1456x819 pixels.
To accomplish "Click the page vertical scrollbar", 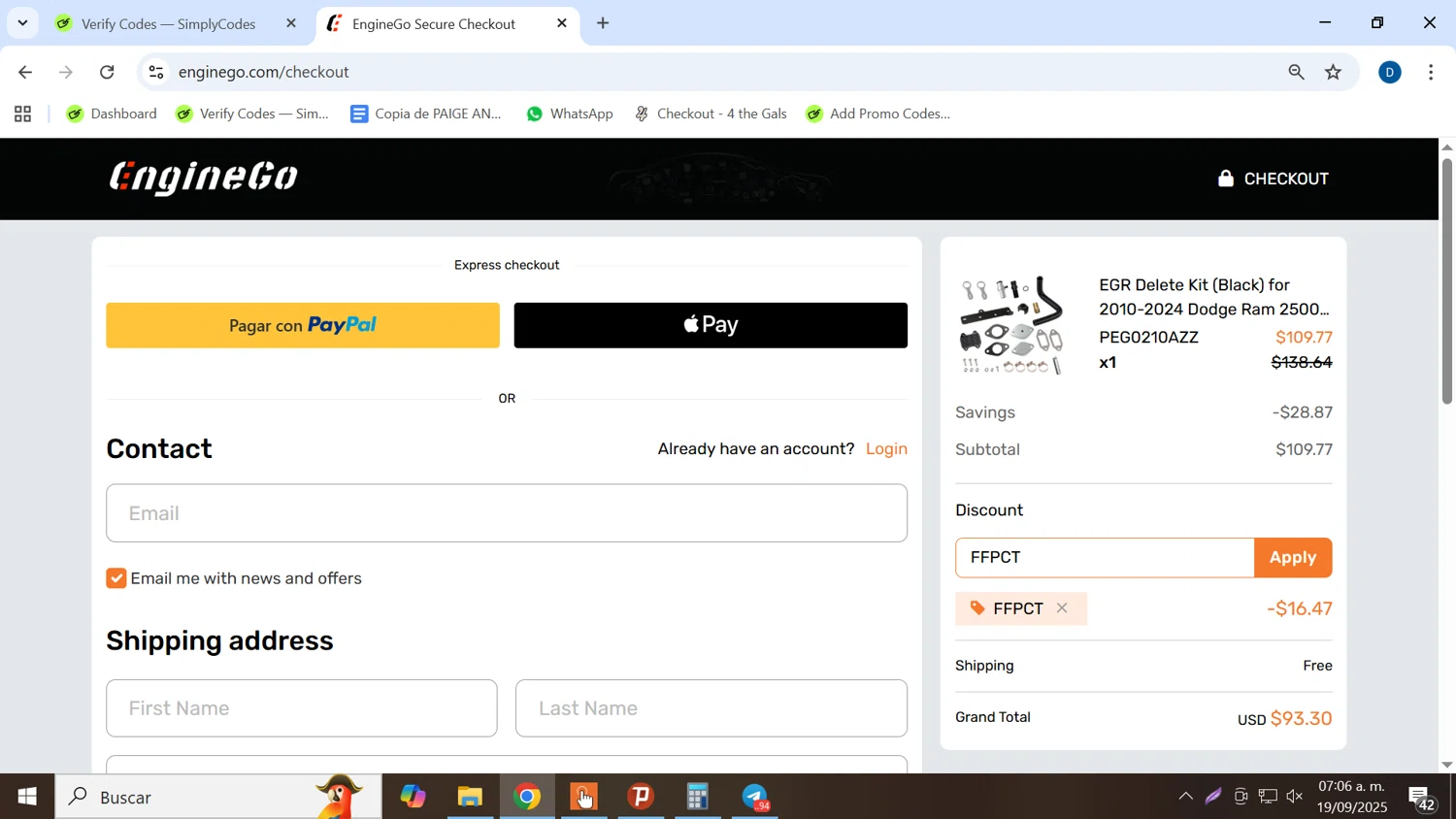I will pyautogui.click(x=1447, y=280).
